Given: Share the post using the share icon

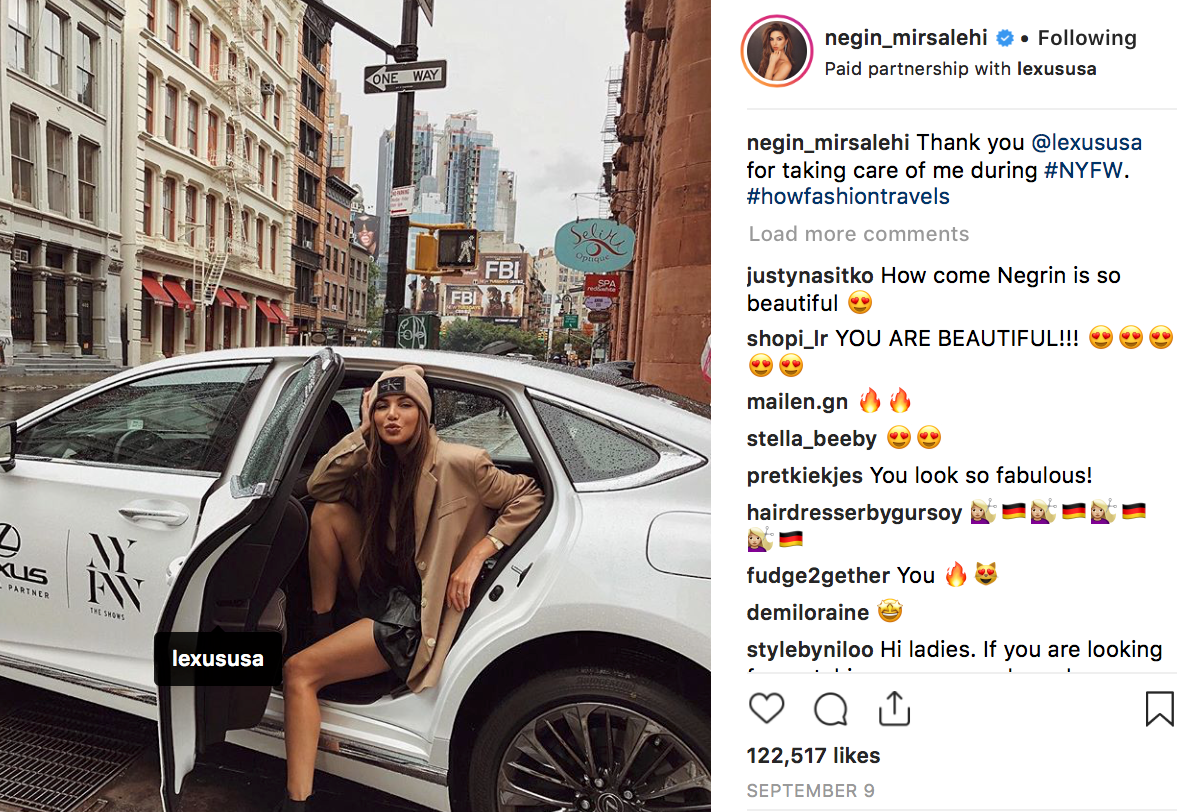Looking at the screenshot, I should (x=894, y=707).
